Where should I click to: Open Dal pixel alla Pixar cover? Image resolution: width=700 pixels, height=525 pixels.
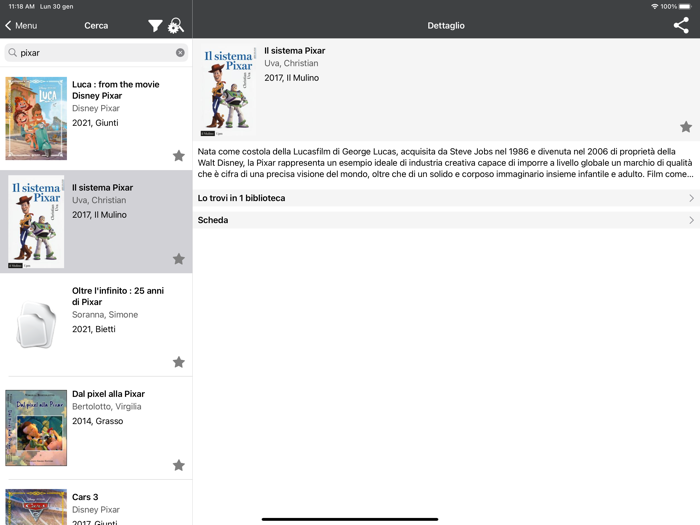click(36, 428)
